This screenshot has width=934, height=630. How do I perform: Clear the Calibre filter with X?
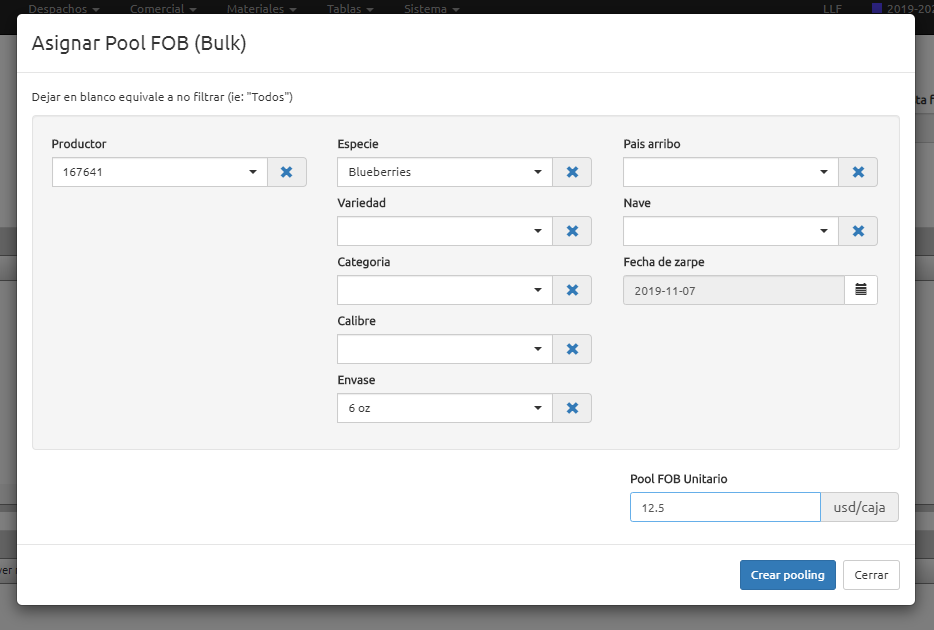pos(572,349)
